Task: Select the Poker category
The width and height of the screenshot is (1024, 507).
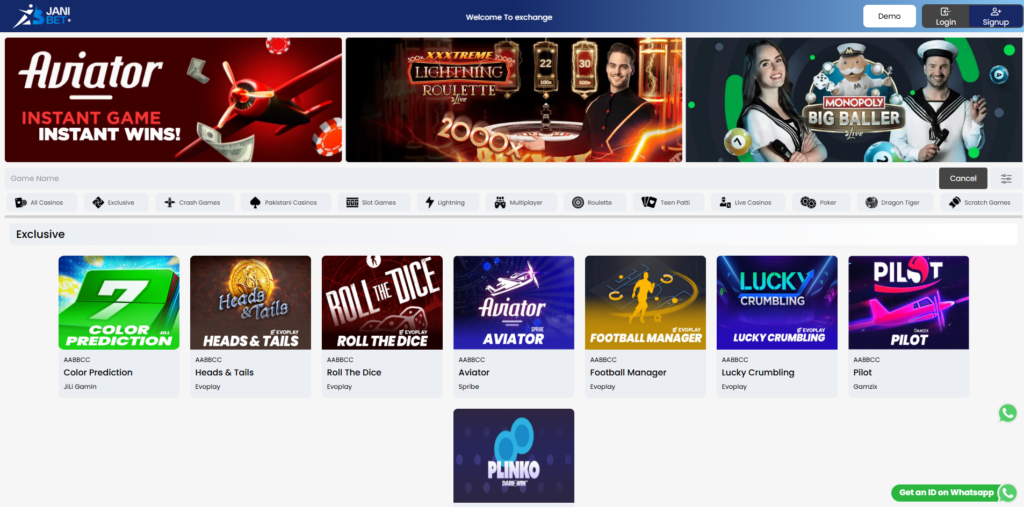Action: 819,202
